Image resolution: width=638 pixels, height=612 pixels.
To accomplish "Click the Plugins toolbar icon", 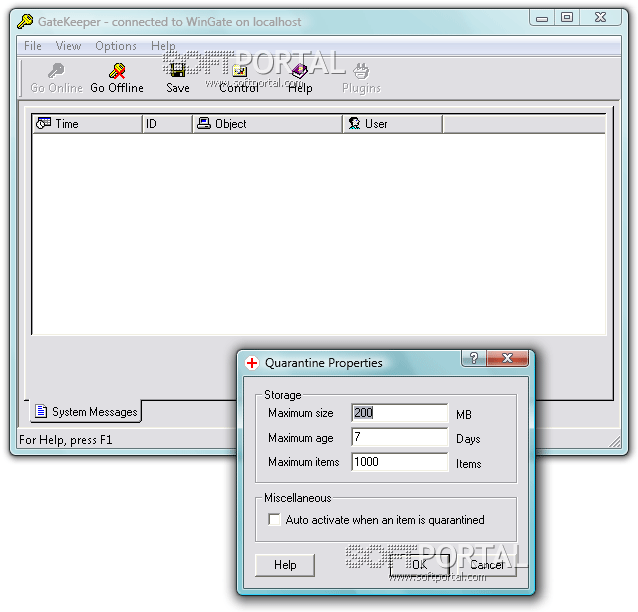I will (361, 71).
